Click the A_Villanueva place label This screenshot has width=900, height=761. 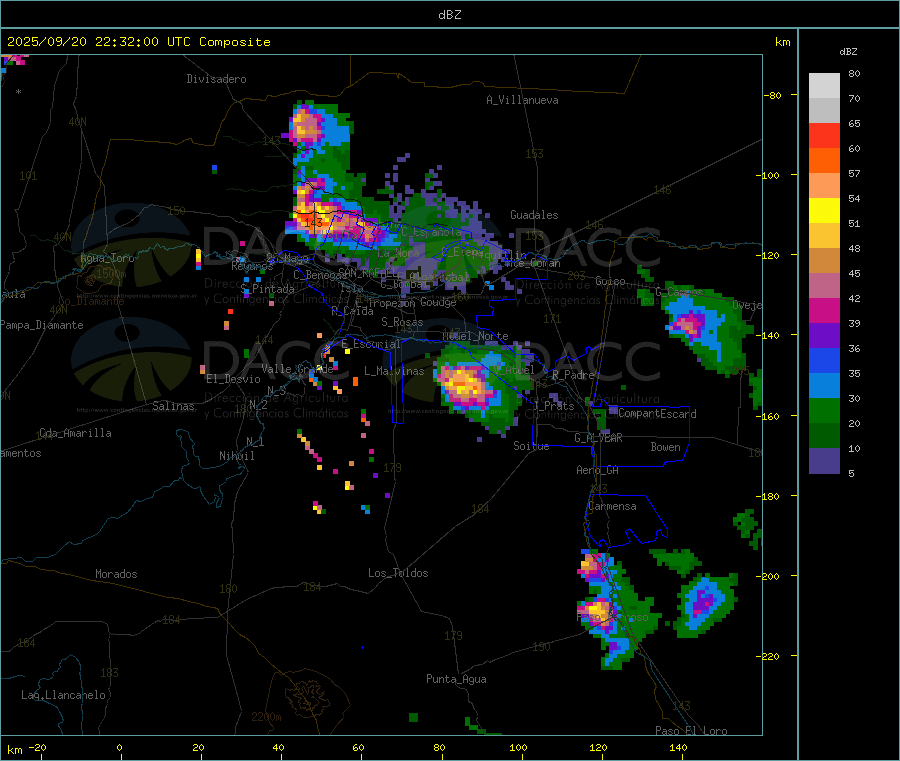point(522,100)
